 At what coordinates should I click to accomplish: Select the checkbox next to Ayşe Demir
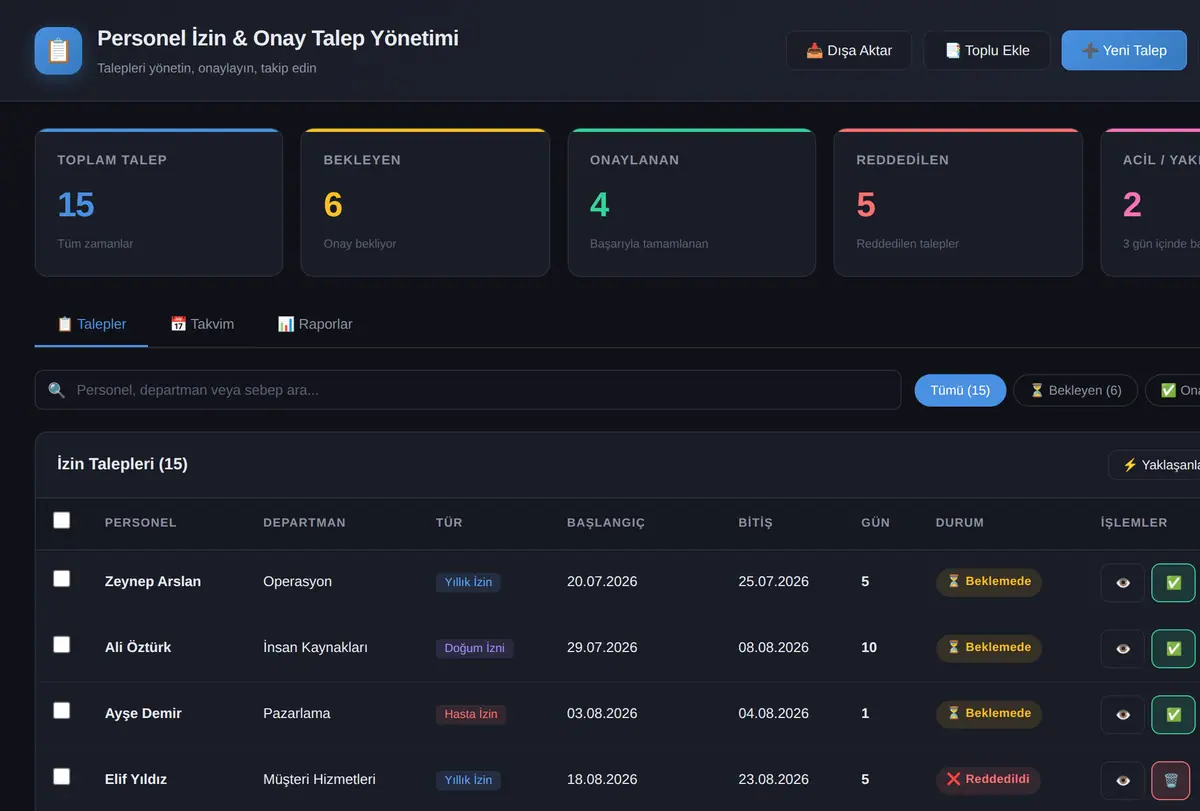point(62,710)
